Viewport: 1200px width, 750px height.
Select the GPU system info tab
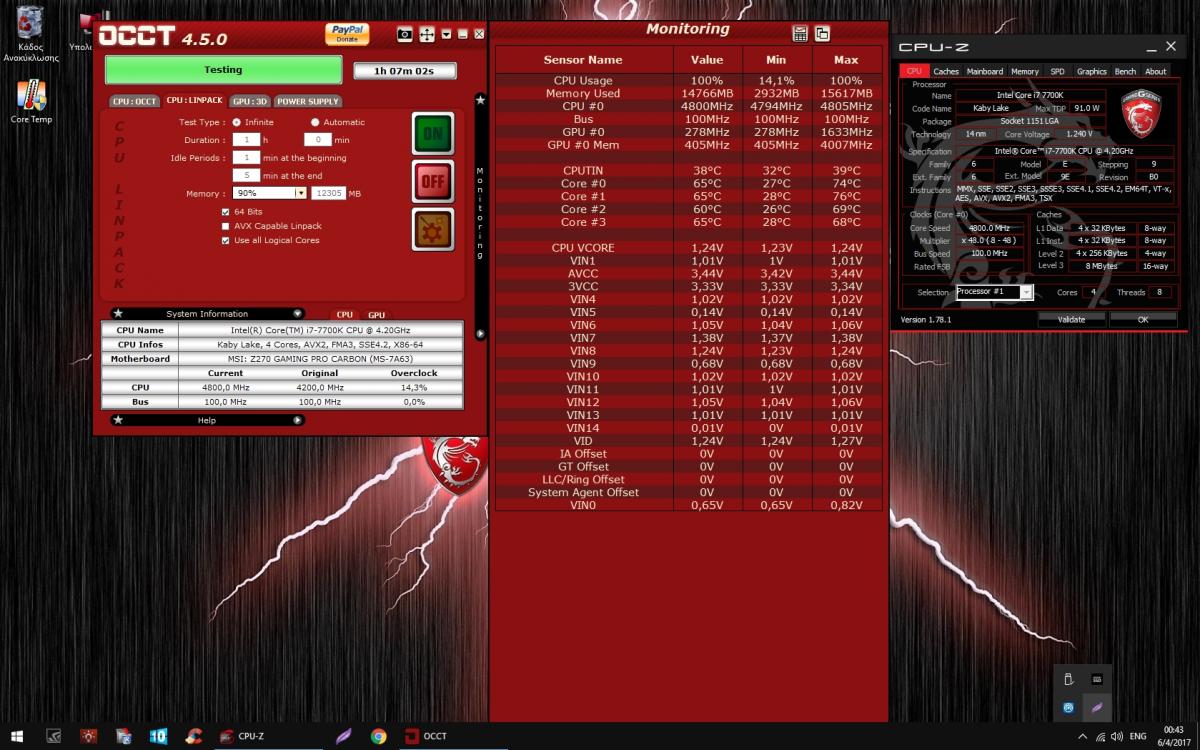click(376, 315)
